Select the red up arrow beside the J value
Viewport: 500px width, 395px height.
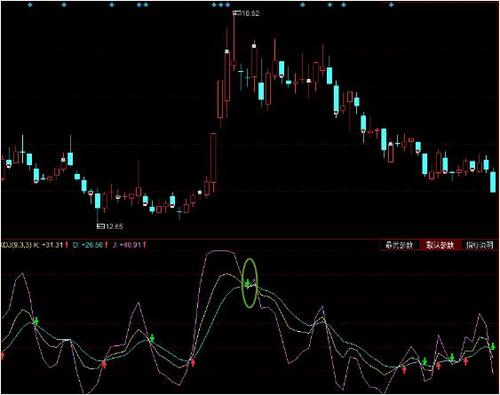(x=145, y=245)
